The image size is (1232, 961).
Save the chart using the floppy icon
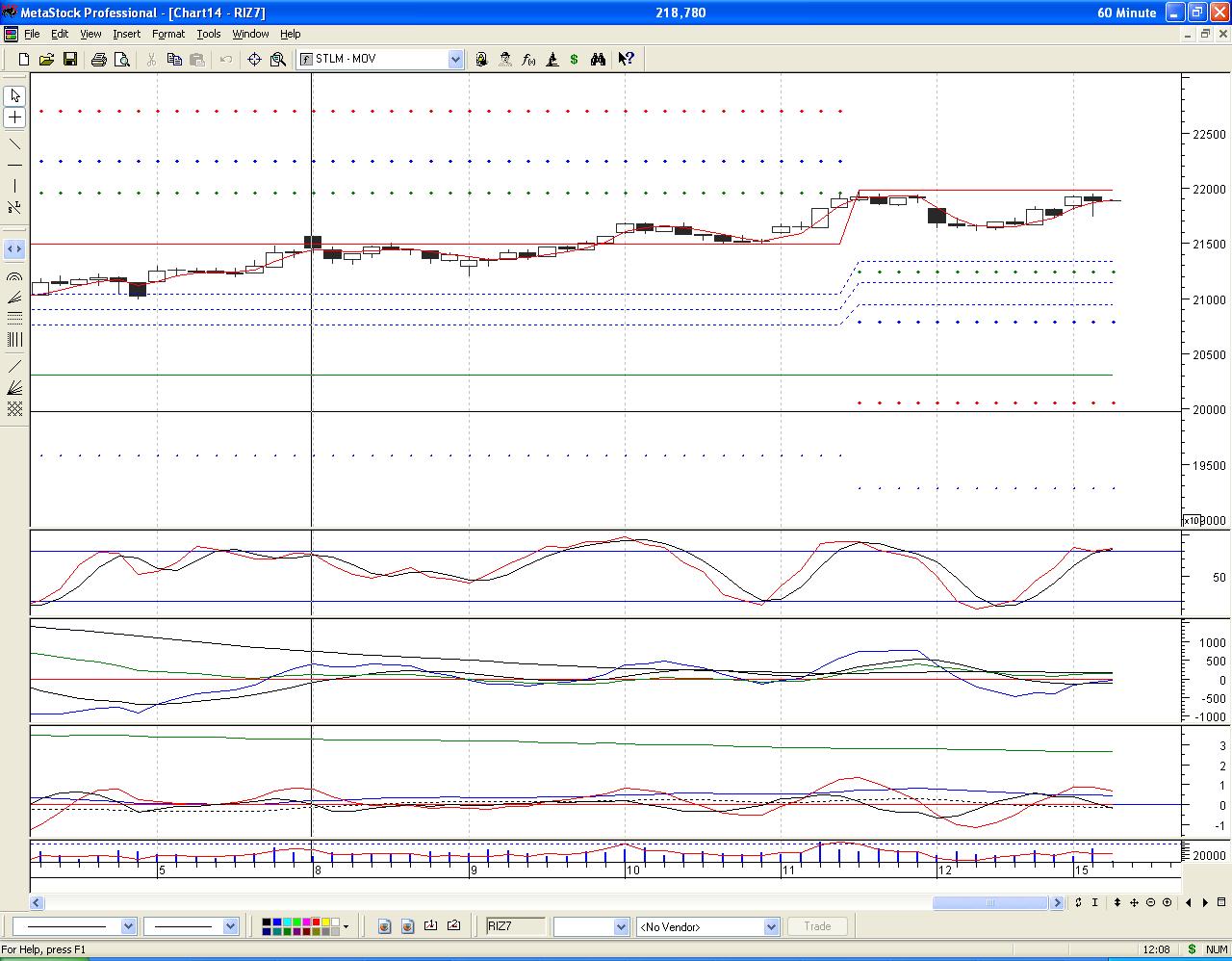point(69,59)
